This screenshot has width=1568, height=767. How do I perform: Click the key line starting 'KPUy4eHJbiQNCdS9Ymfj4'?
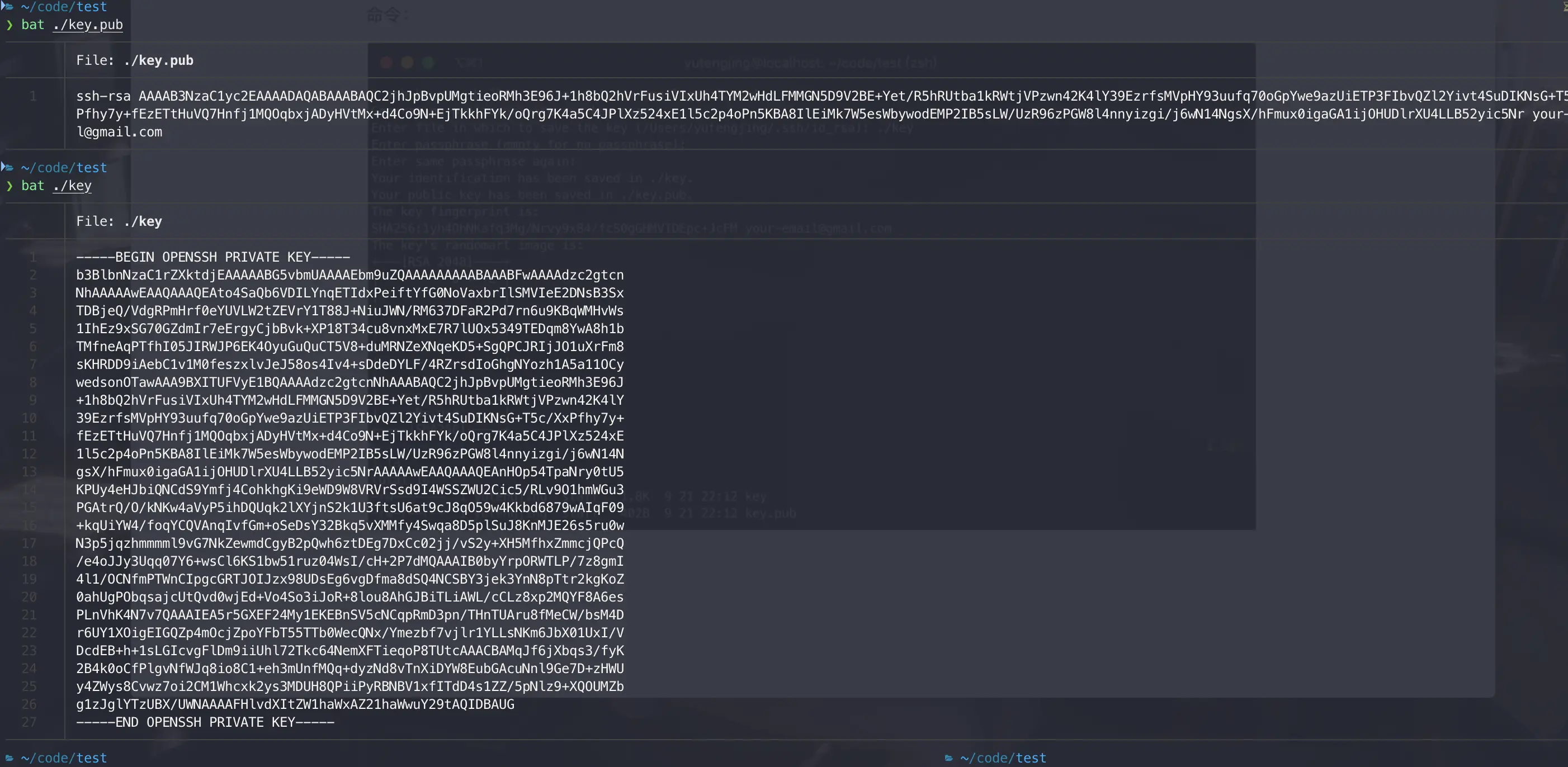click(350, 489)
